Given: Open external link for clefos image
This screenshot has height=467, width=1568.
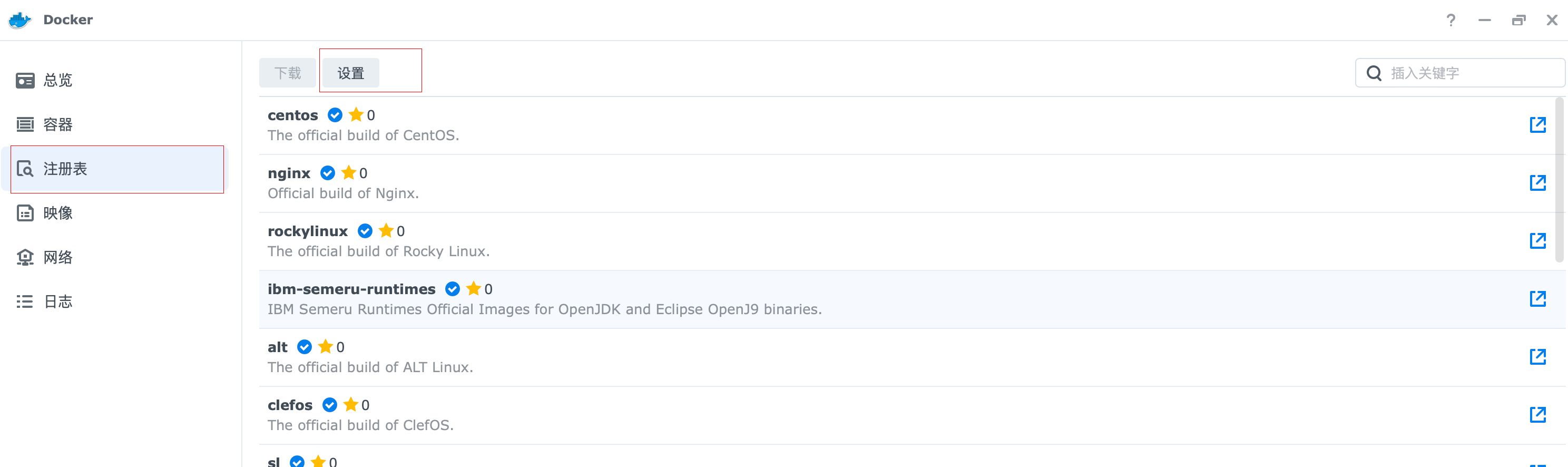Looking at the screenshot, I should coord(1537,415).
